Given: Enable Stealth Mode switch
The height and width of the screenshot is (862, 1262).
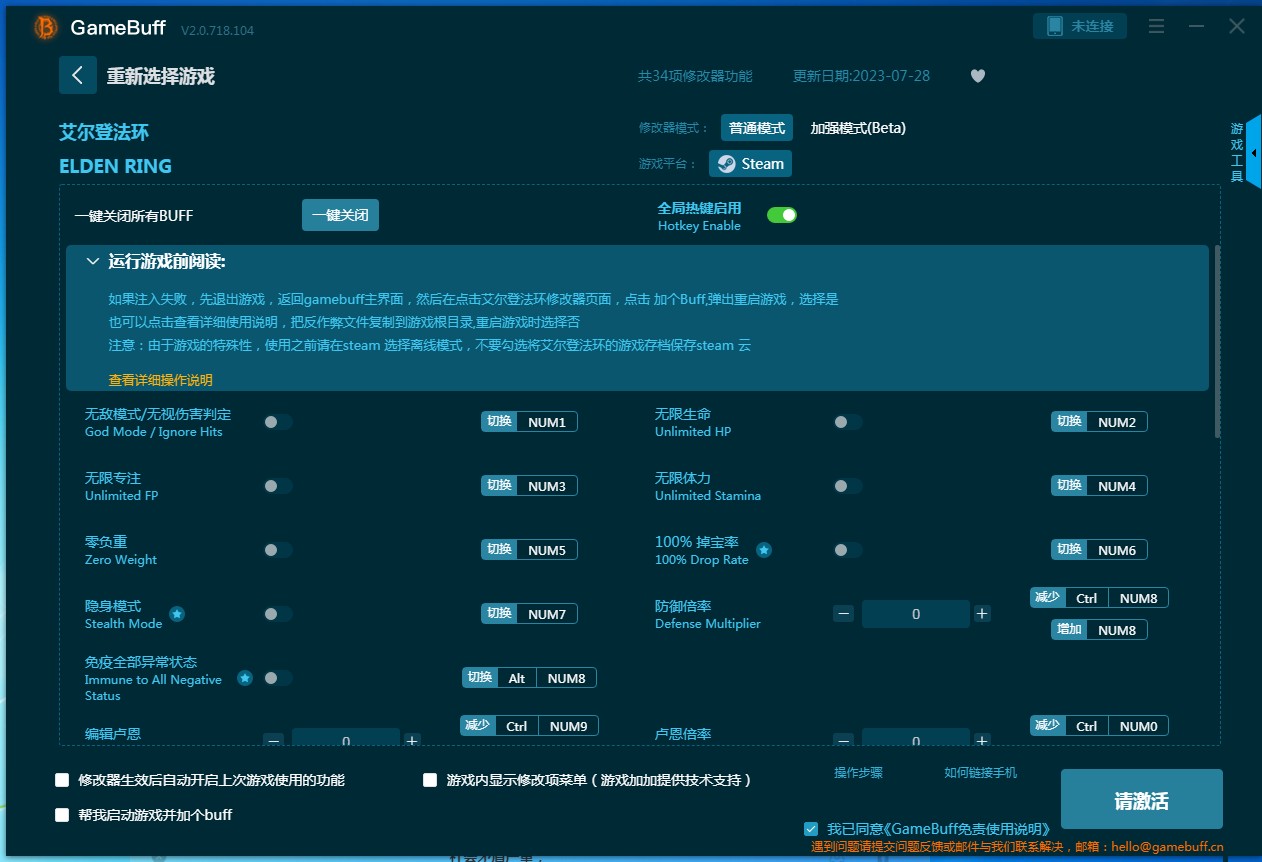Looking at the screenshot, I should pos(278,614).
